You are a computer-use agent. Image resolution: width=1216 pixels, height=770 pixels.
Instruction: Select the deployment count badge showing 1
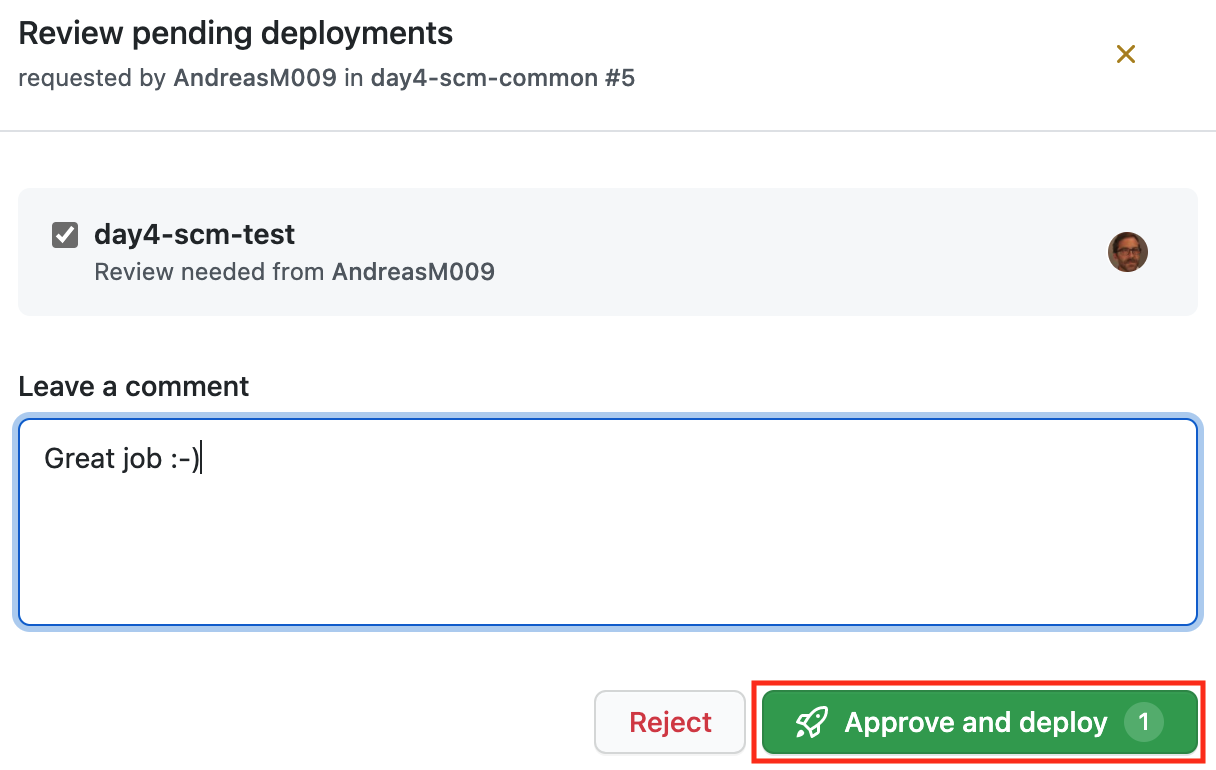[x=1143, y=722]
